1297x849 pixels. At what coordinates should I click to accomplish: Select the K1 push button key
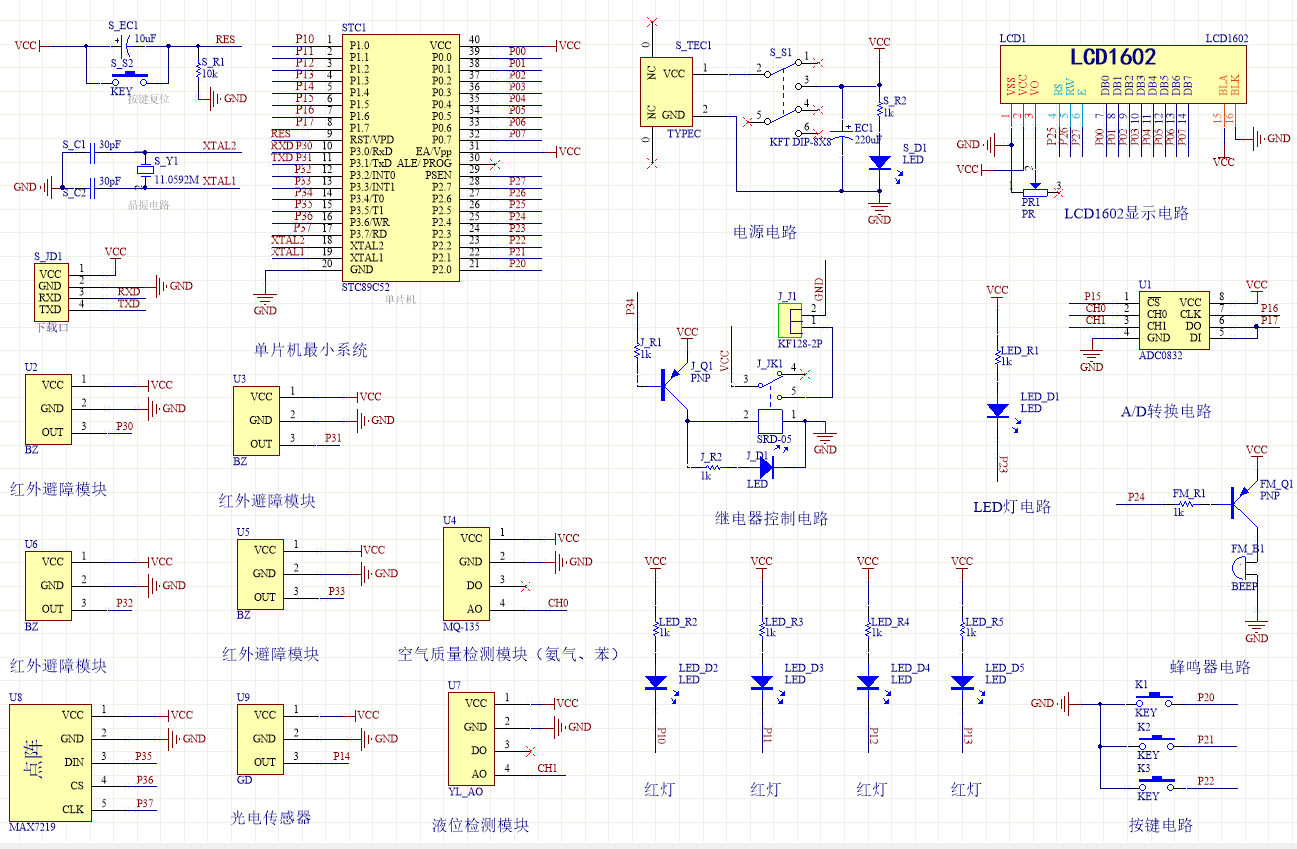(x=1158, y=697)
